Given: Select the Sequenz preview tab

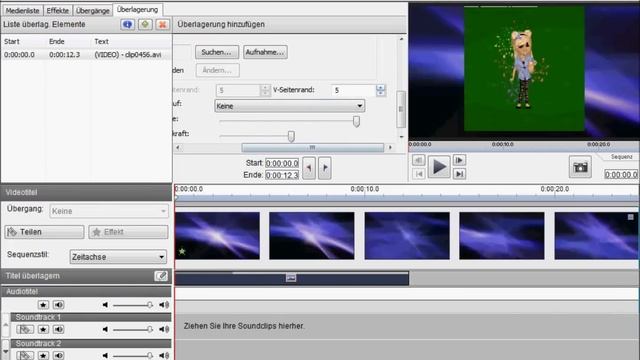Looking at the screenshot, I should [x=621, y=157].
